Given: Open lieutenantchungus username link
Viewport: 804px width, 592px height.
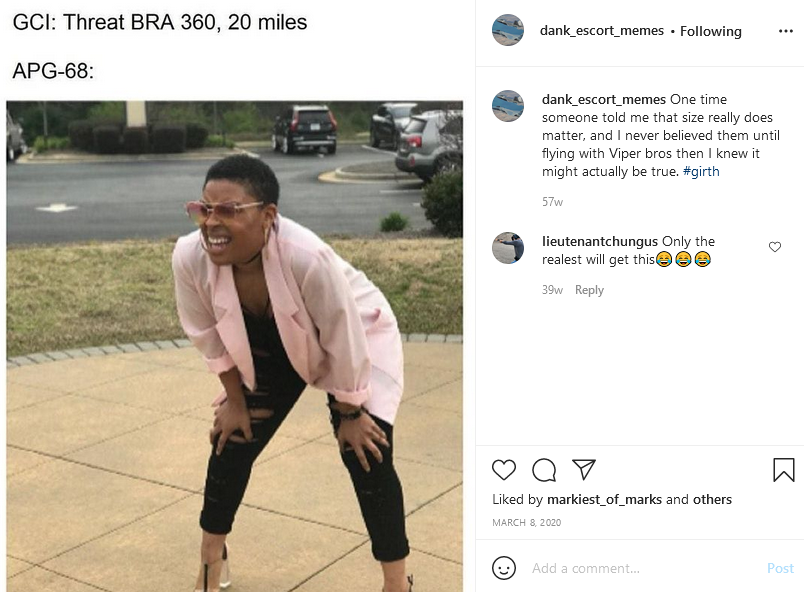Looking at the screenshot, I should coord(599,241).
